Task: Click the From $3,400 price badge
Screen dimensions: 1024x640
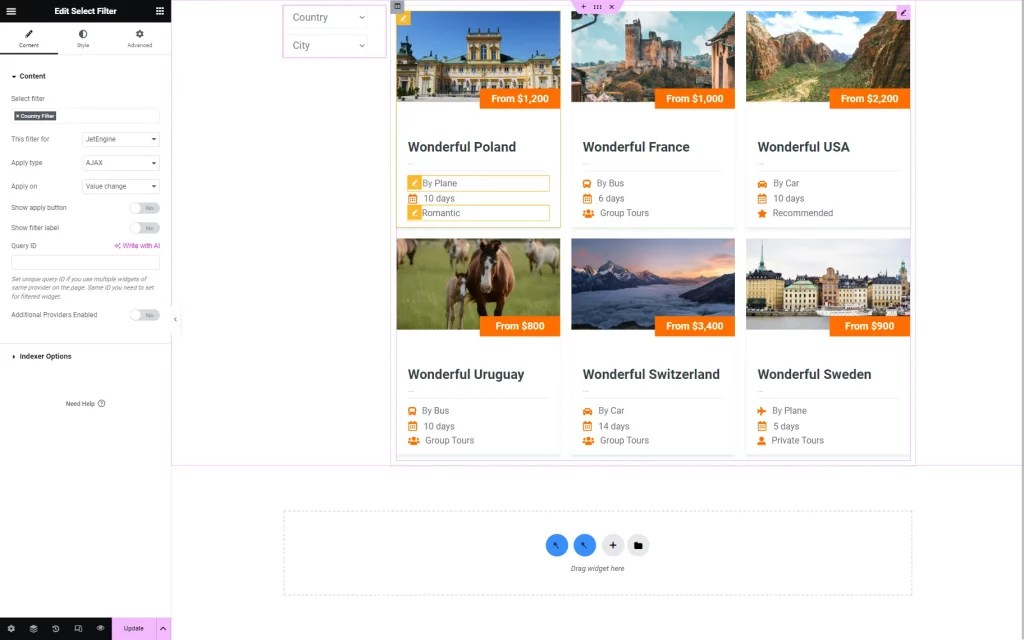Action: (694, 326)
